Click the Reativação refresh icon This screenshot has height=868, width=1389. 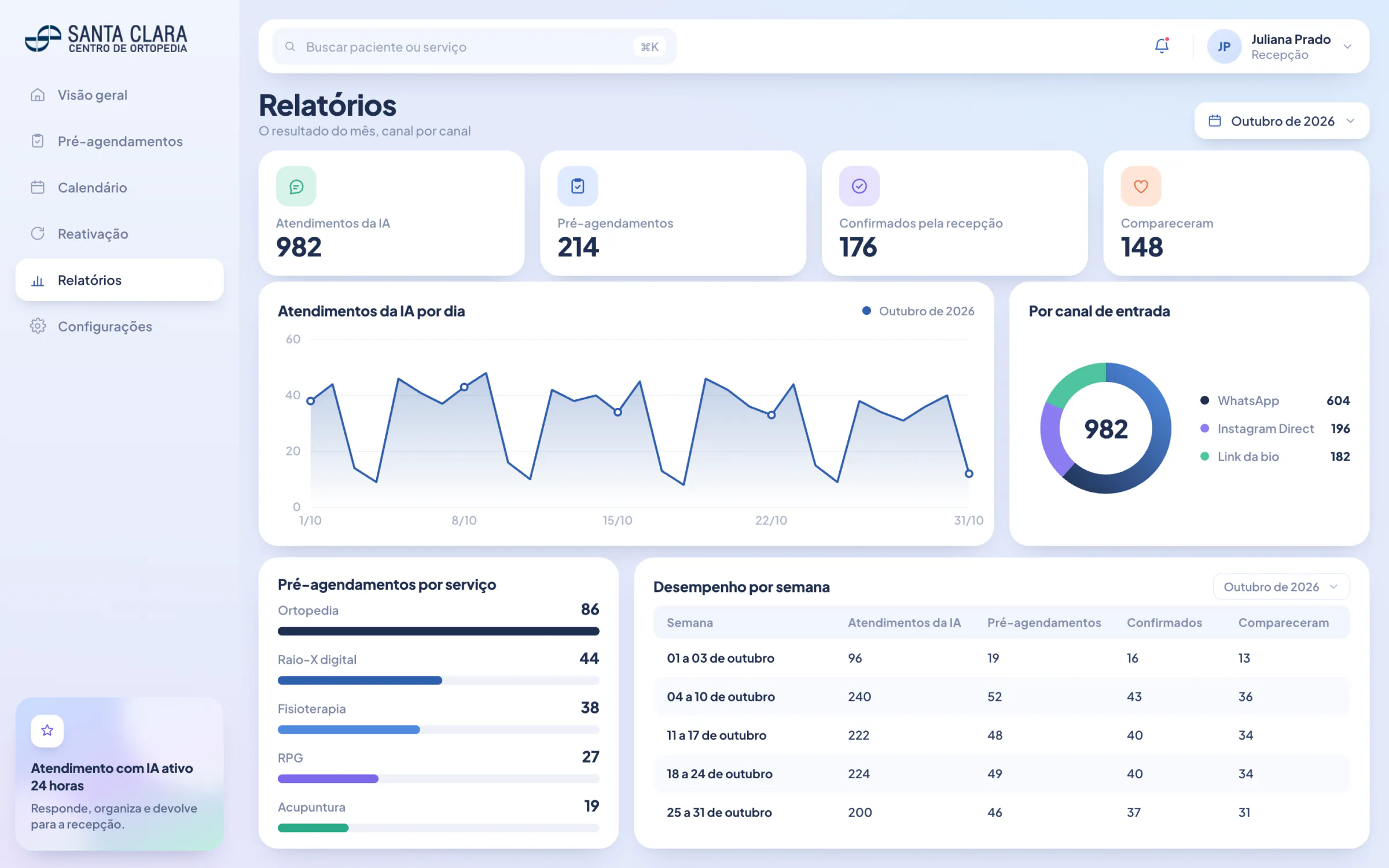[38, 234]
